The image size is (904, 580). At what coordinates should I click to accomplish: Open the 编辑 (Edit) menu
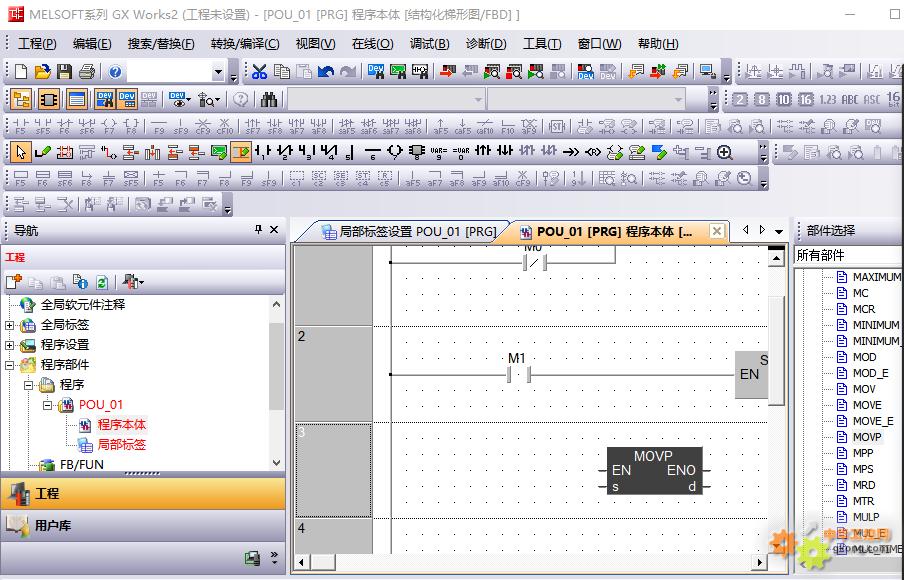(92, 44)
